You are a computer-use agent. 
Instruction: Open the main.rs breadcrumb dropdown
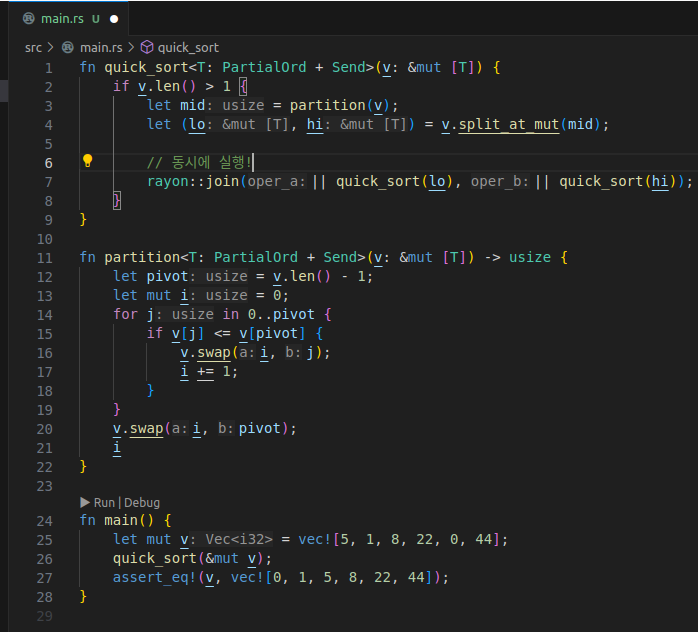coord(100,47)
